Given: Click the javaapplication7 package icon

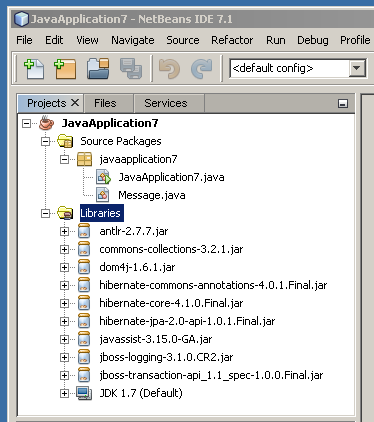Looking at the screenshot, I should coord(84,159).
